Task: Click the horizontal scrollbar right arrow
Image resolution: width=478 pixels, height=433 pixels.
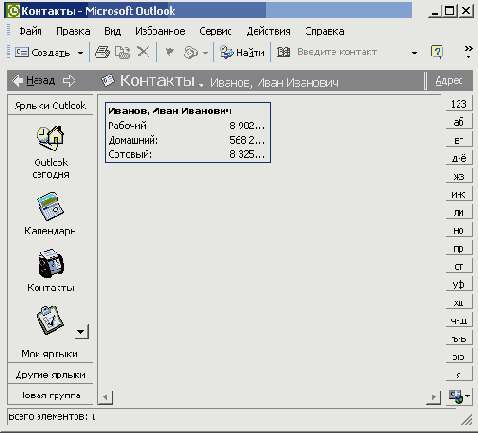Action: 433,397
